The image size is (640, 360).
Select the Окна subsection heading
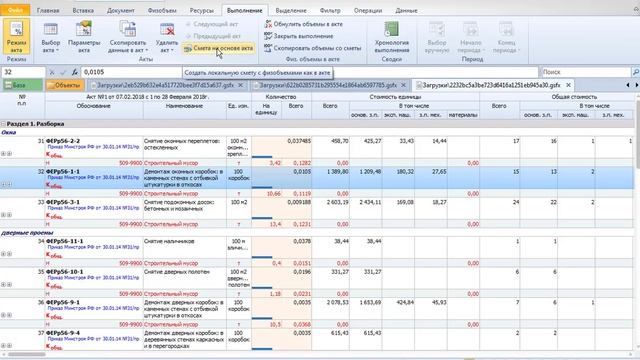9,132
